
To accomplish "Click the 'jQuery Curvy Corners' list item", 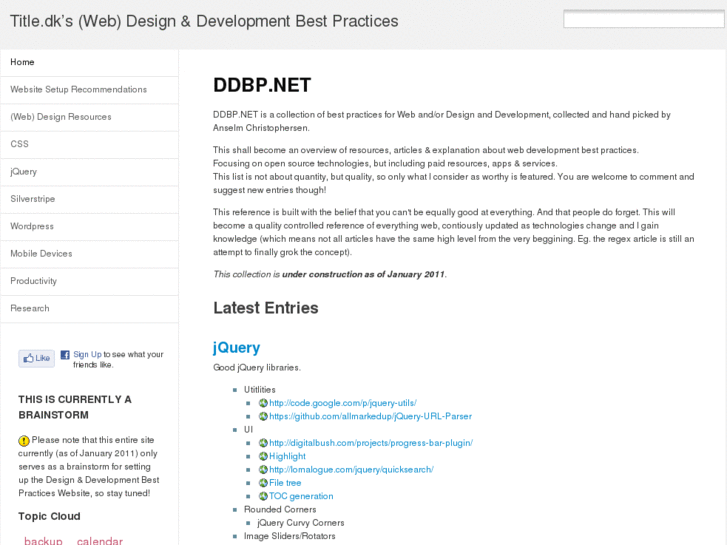I will point(301,523).
